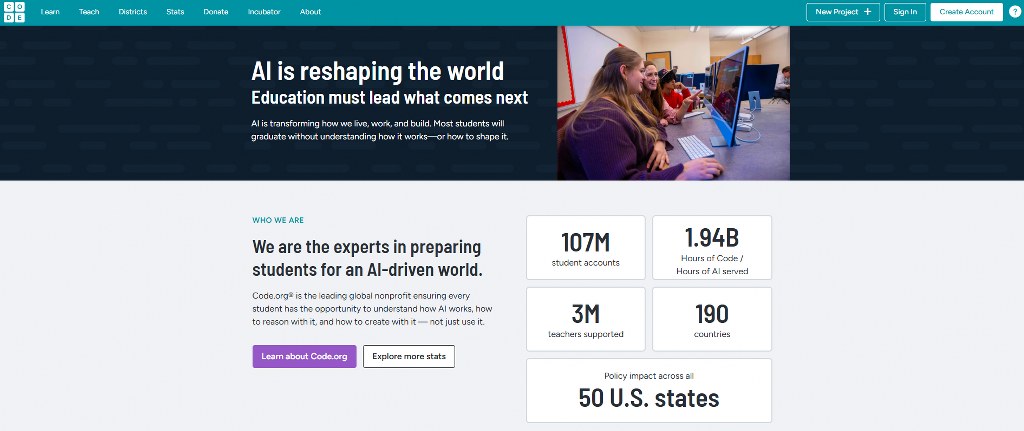Image resolution: width=1024 pixels, height=431 pixels.
Task: Click the Create Account button
Action: coord(967,12)
